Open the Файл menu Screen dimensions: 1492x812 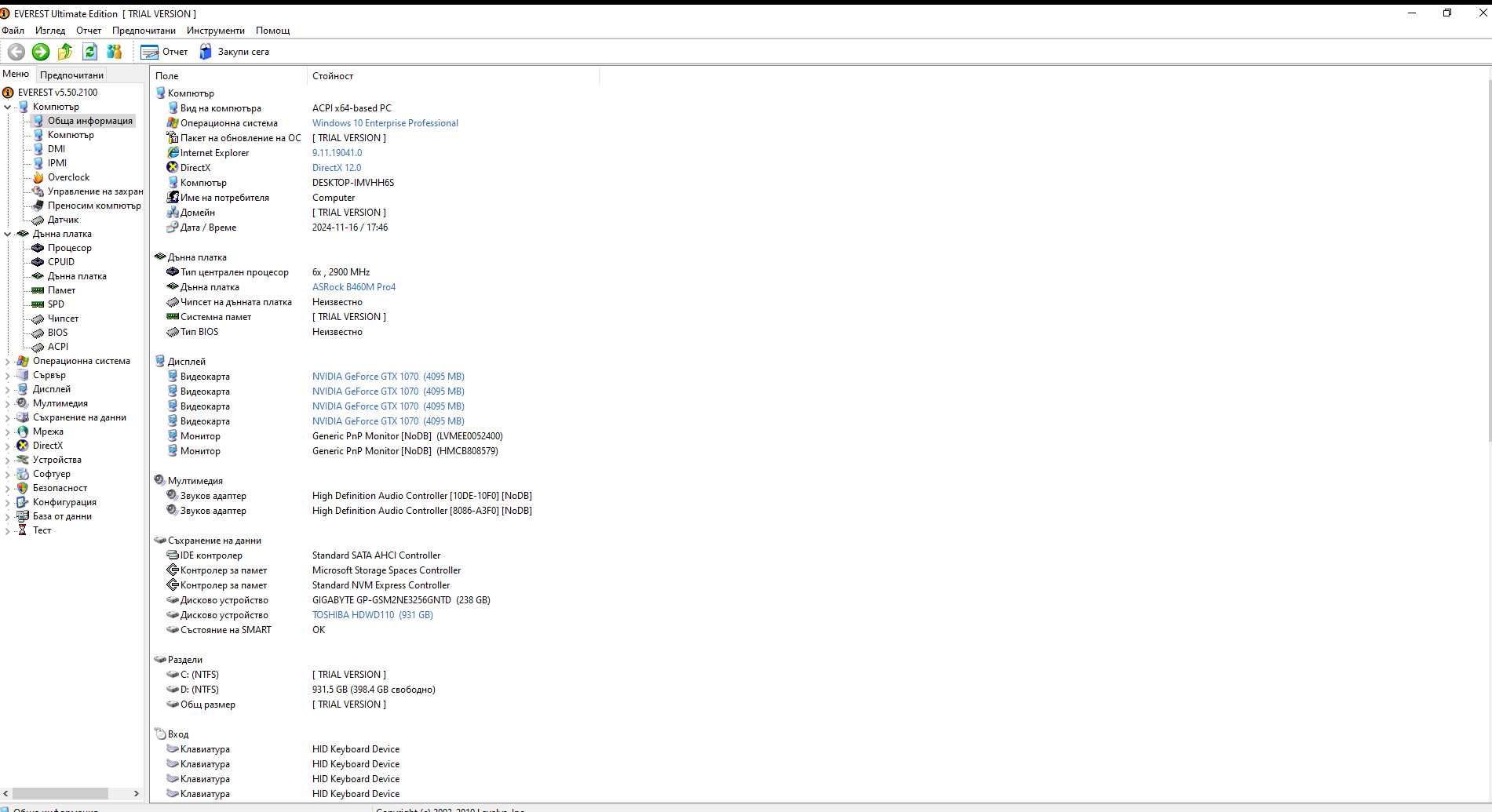click(x=13, y=31)
